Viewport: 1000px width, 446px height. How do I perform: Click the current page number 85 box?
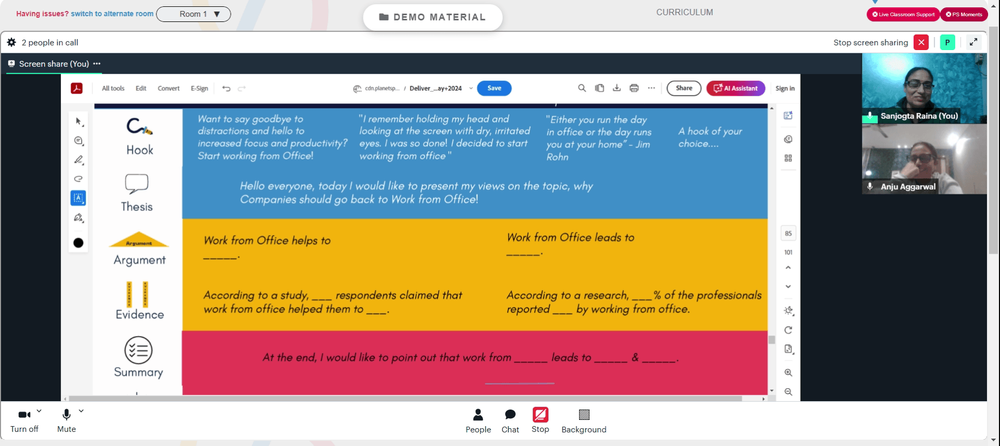click(788, 234)
